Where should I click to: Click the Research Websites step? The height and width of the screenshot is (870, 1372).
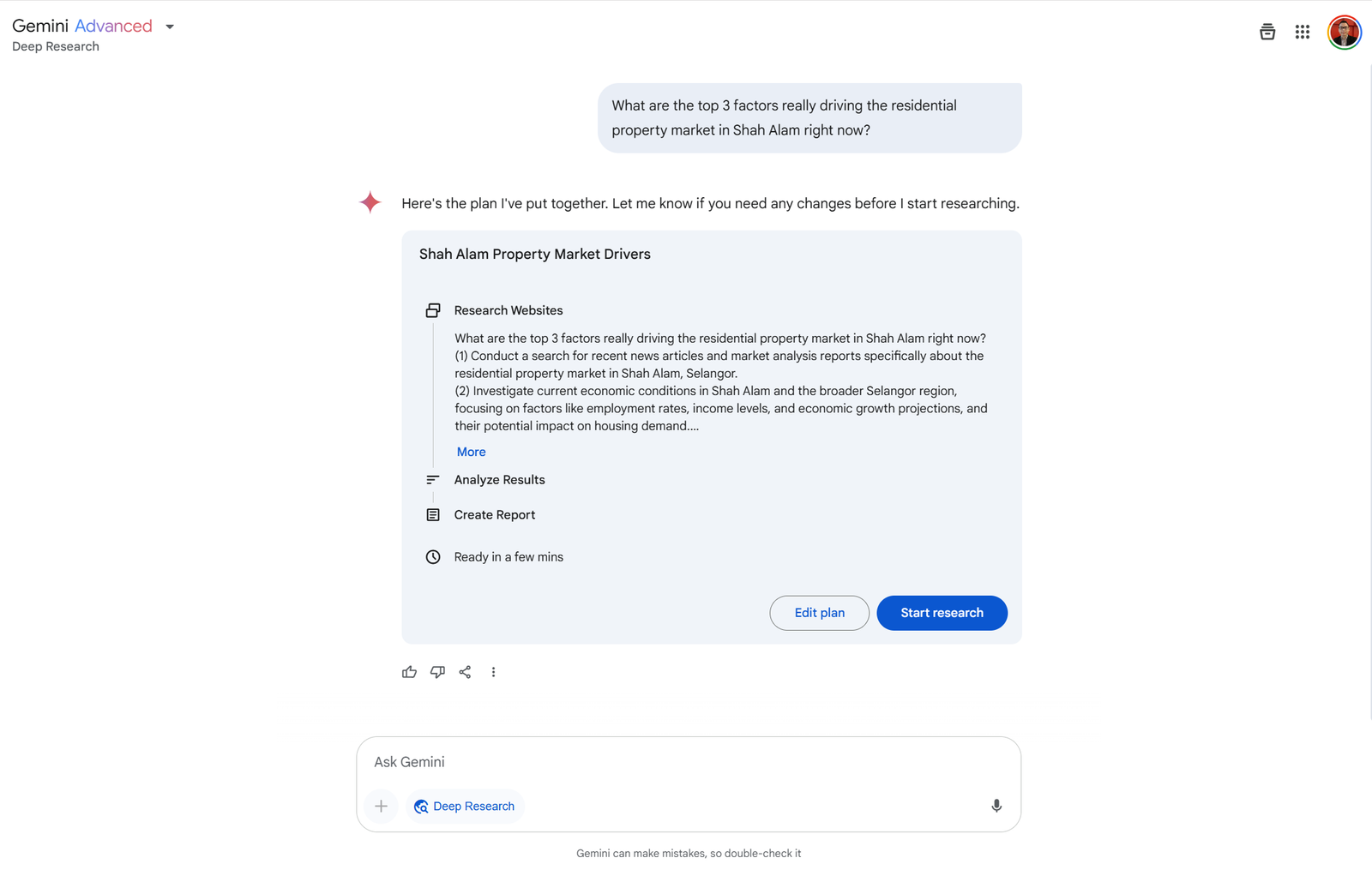tap(508, 310)
